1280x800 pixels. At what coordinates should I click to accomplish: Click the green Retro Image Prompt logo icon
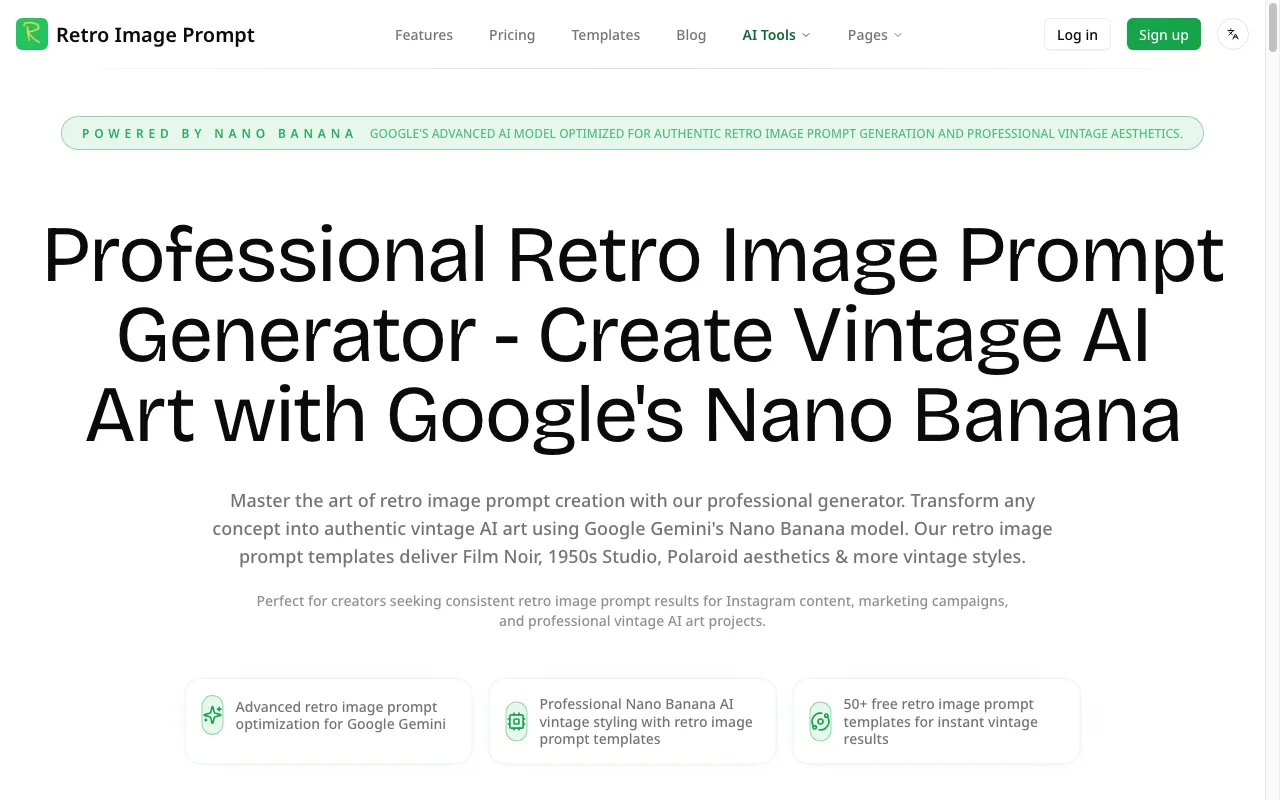pyautogui.click(x=32, y=34)
